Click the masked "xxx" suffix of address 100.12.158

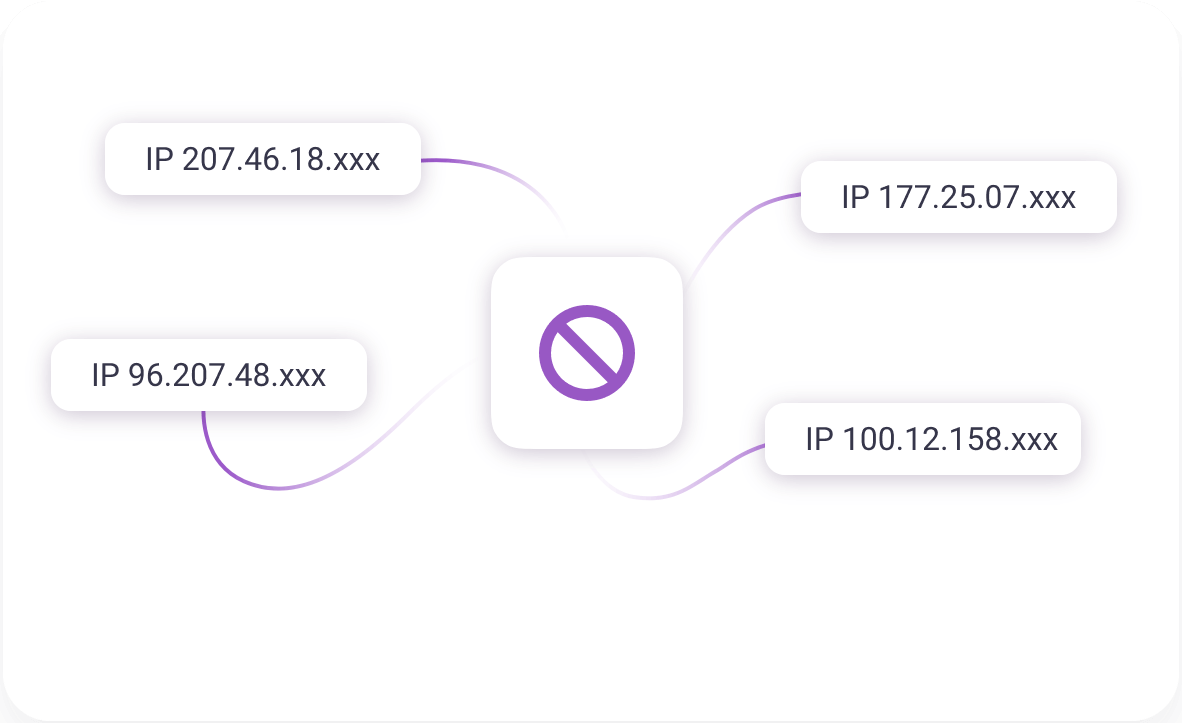tap(1034, 441)
